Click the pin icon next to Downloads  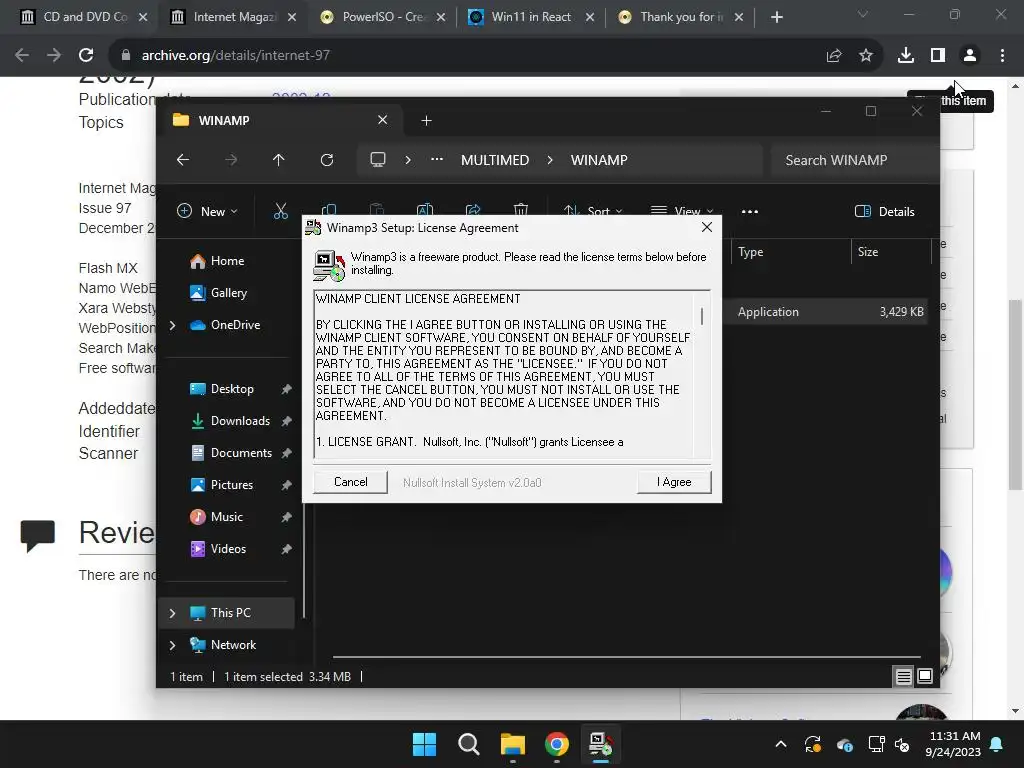coord(286,421)
